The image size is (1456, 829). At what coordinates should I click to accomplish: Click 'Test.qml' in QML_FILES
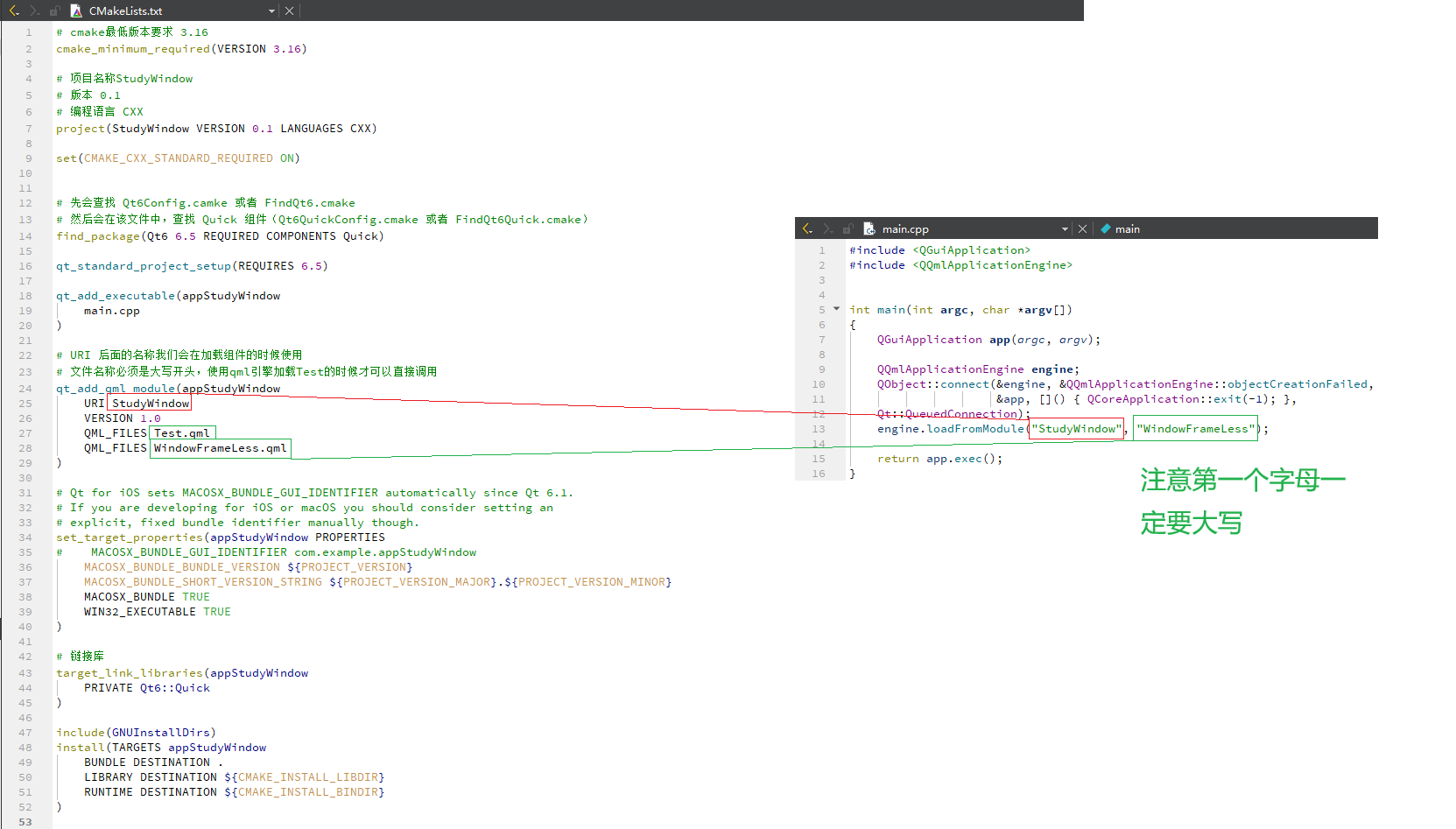[182, 433]
